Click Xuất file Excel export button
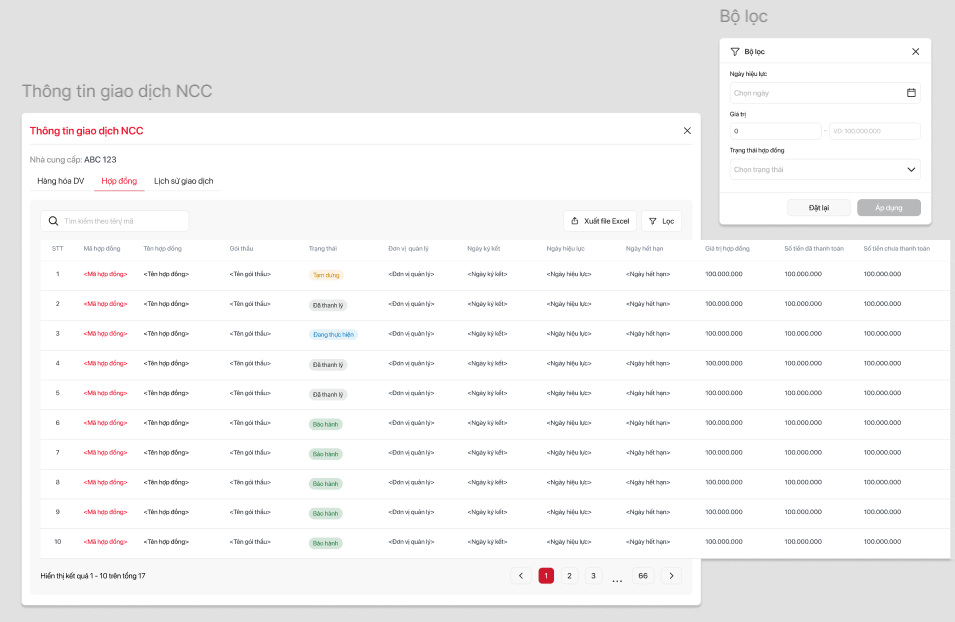 point(600,221)
